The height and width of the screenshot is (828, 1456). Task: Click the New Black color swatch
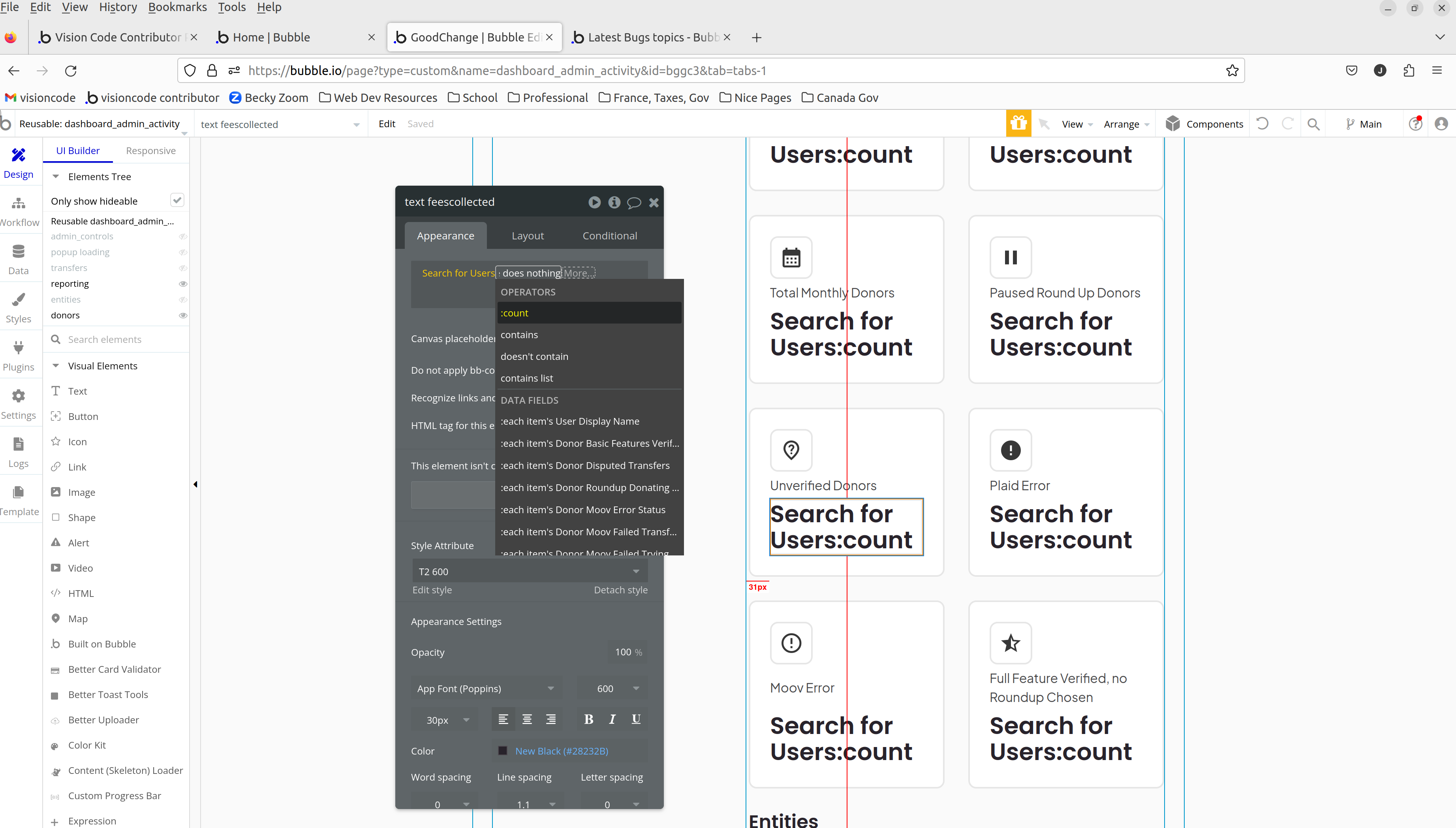click(x=502, y=751)
